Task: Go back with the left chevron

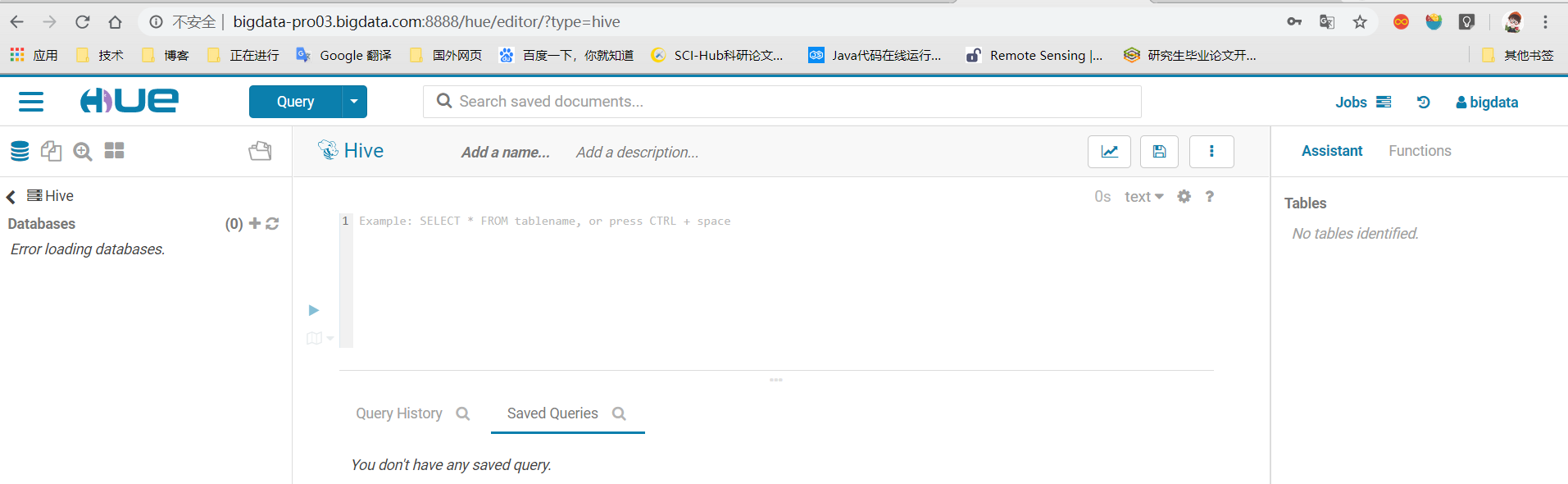Action: click(11, 197)
